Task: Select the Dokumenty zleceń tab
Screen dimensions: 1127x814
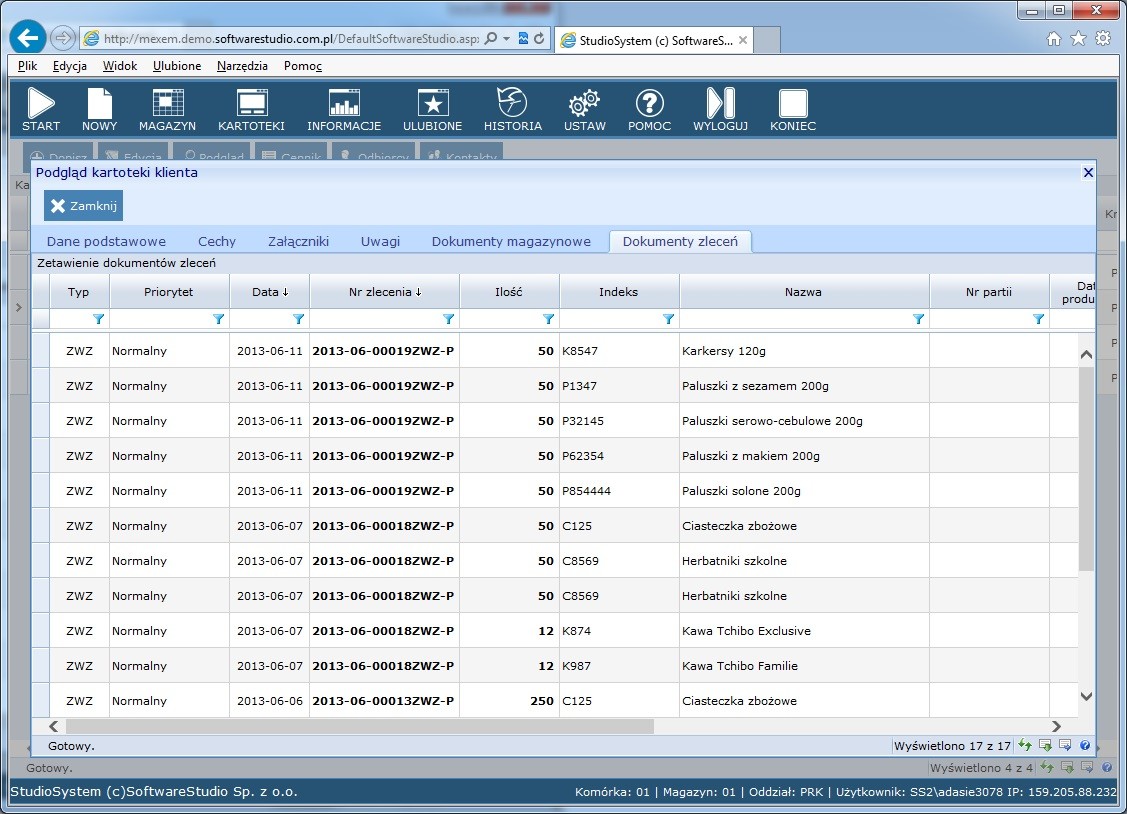Action: [x=680, y=241]
